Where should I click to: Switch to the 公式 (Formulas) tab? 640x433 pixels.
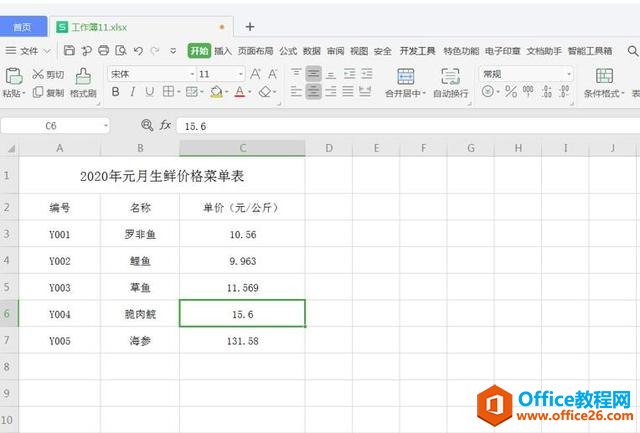click(288, 51)
